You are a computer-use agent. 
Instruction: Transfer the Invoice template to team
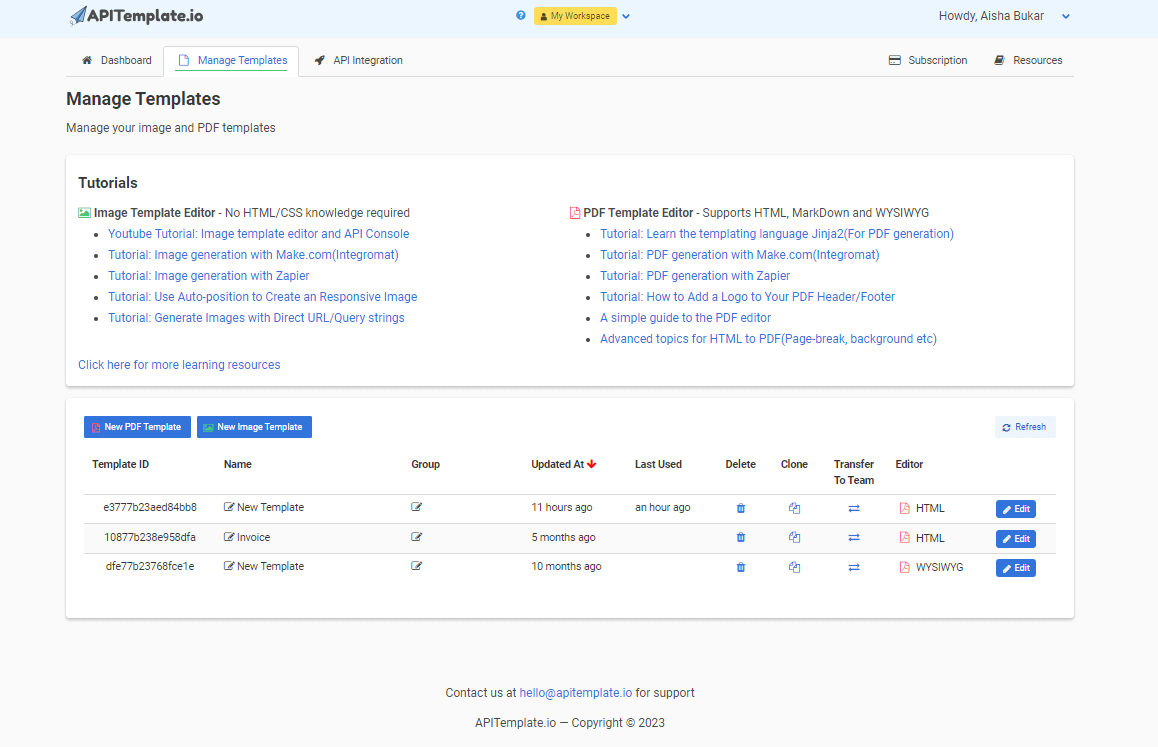pyautogui.click(x=853, y=537)
